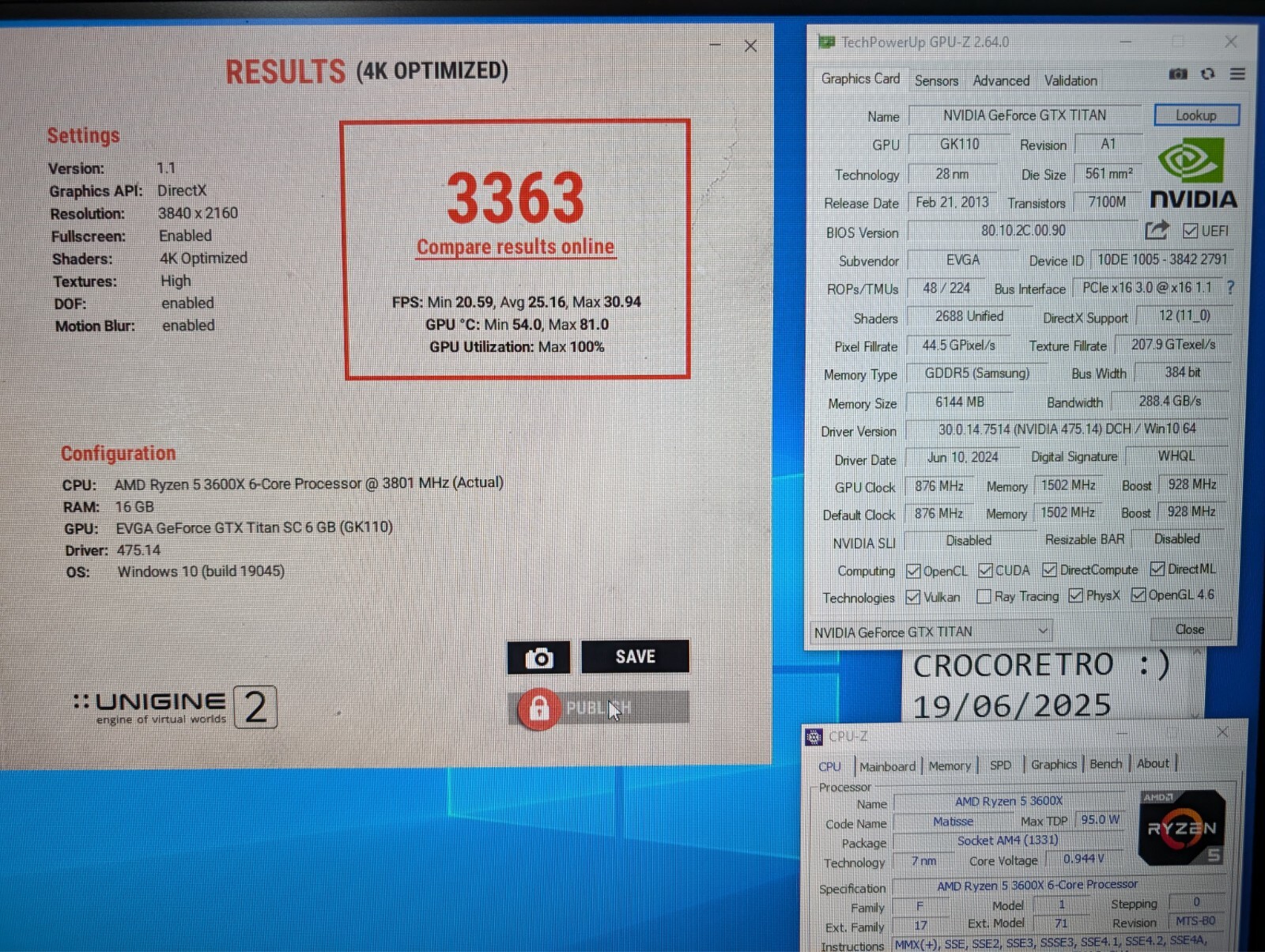Click the CPU-Z Name field AMD Ryzen 5 3600X
This screenshot has height=952, width=1265.
[1009, 802]
